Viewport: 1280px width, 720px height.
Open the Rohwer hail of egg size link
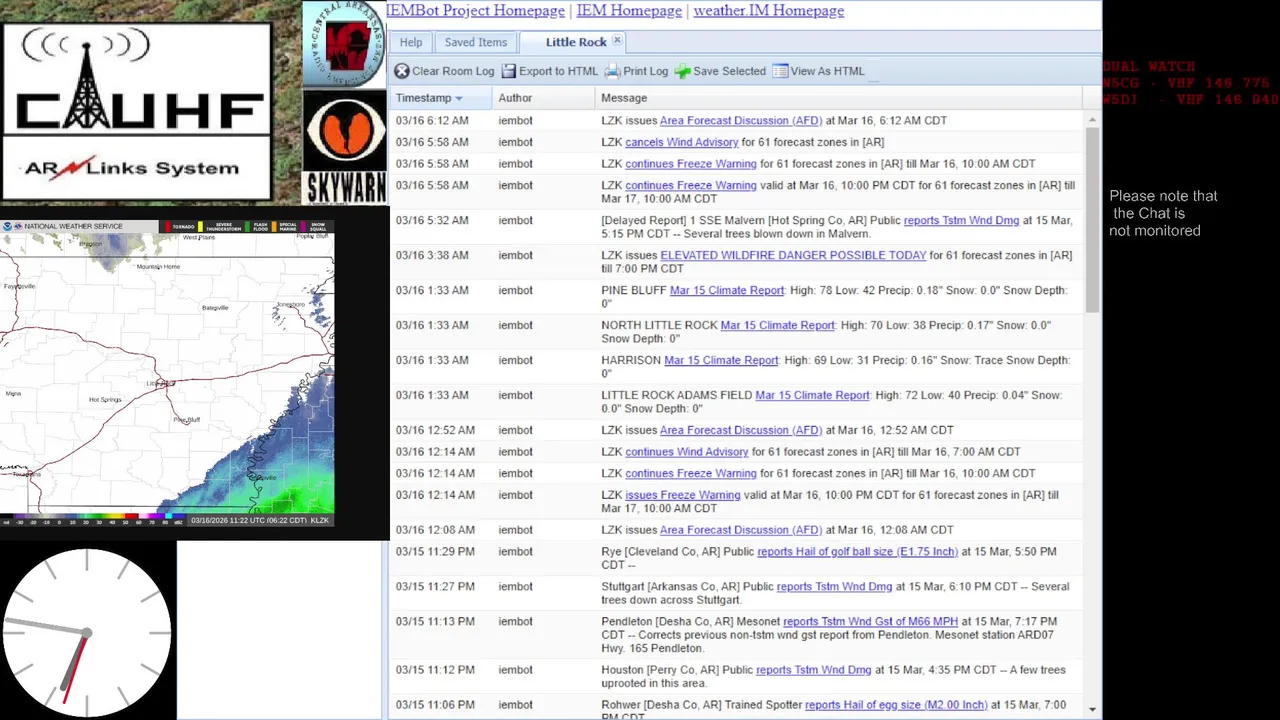[x=896, y=705]
